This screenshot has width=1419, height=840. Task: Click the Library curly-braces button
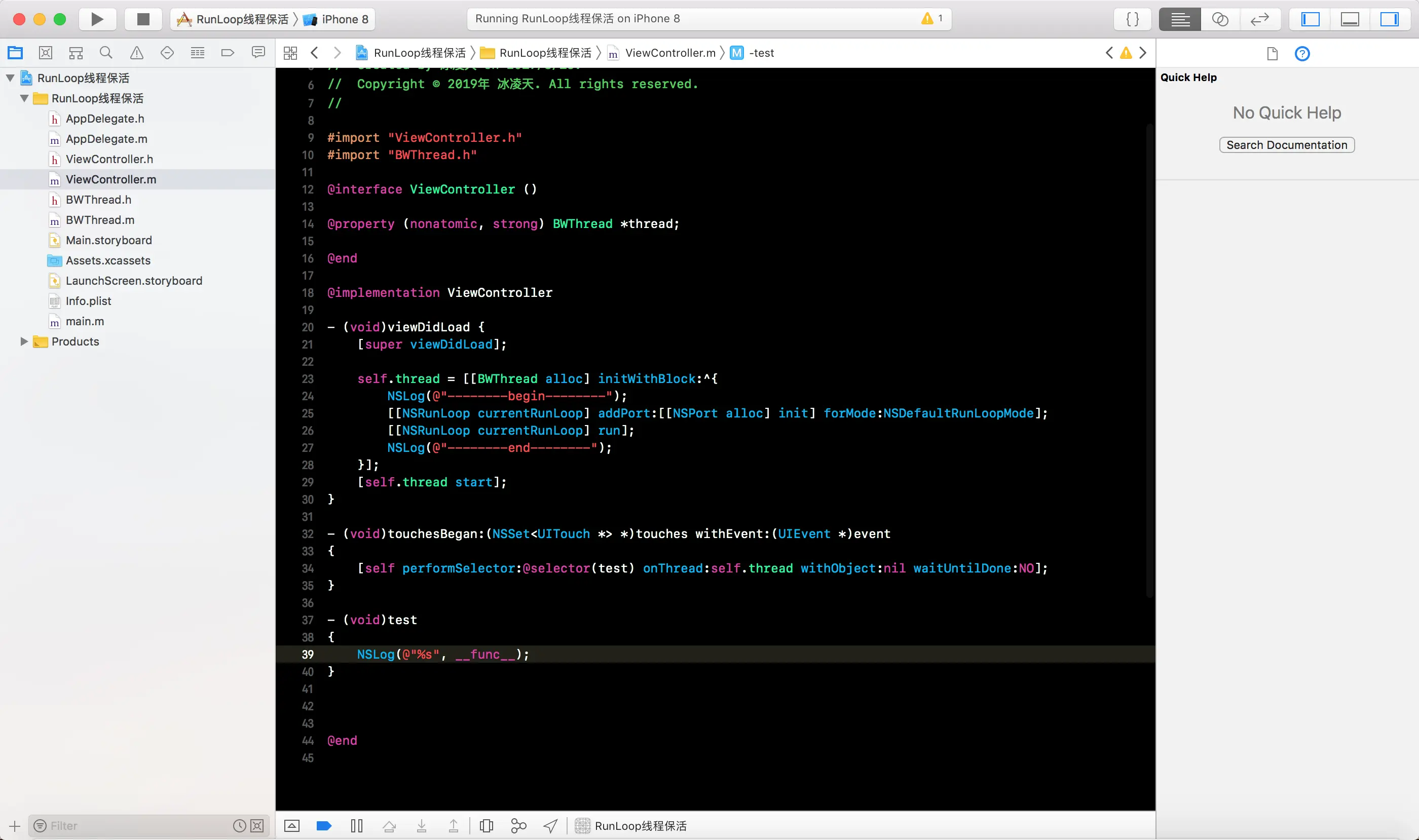(x=1133, y=19)
